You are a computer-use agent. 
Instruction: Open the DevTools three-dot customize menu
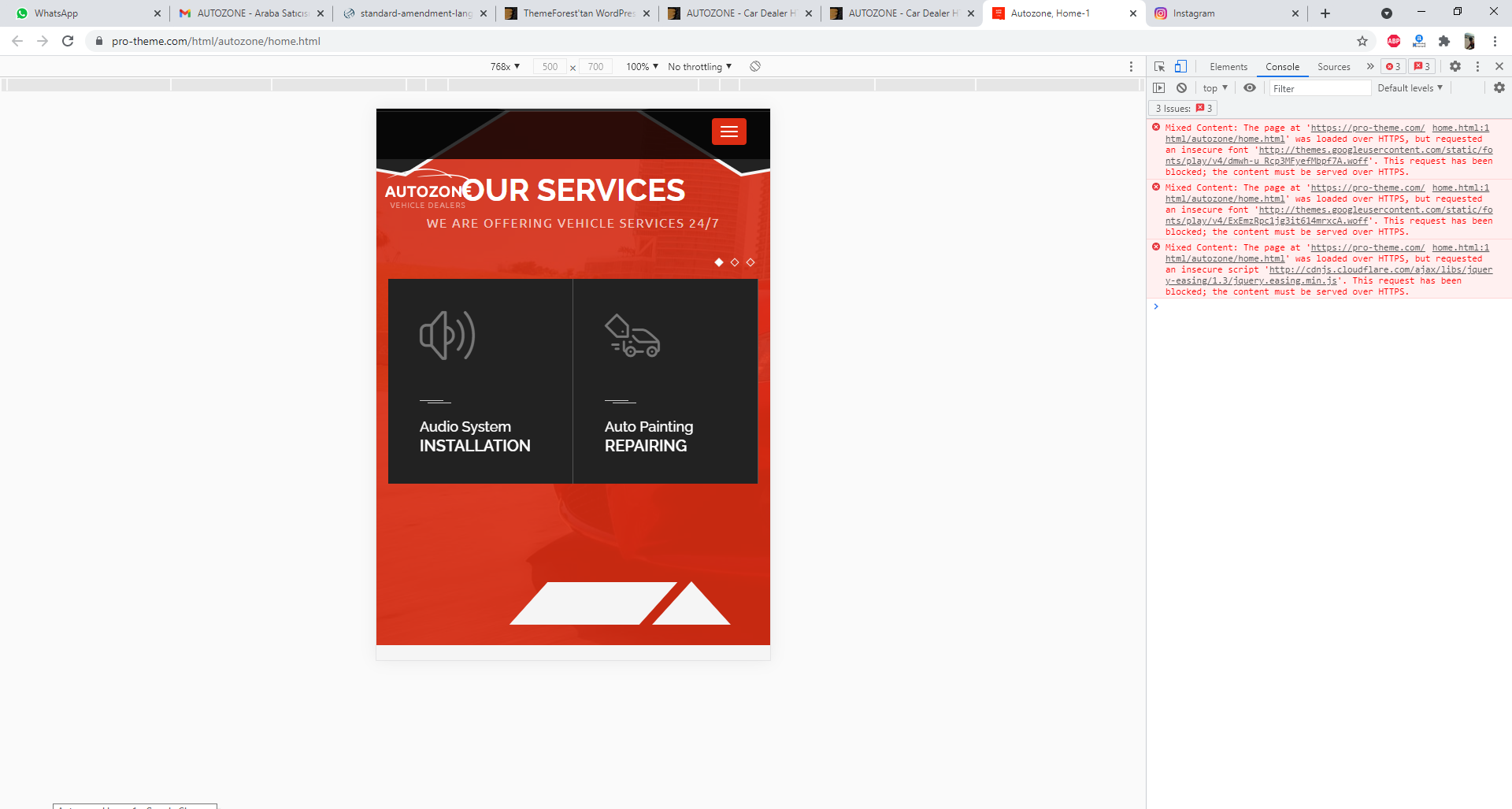1477,67
